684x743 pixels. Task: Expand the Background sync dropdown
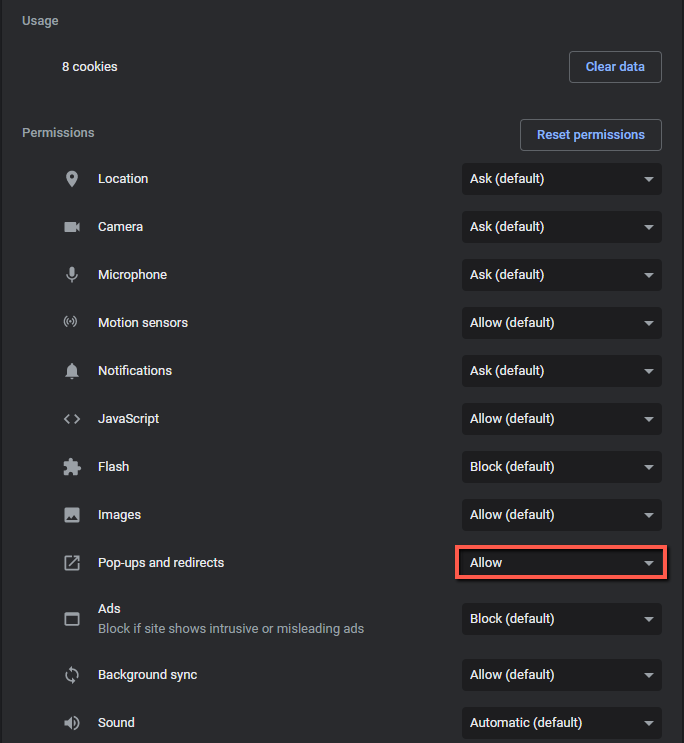point(562,675)
